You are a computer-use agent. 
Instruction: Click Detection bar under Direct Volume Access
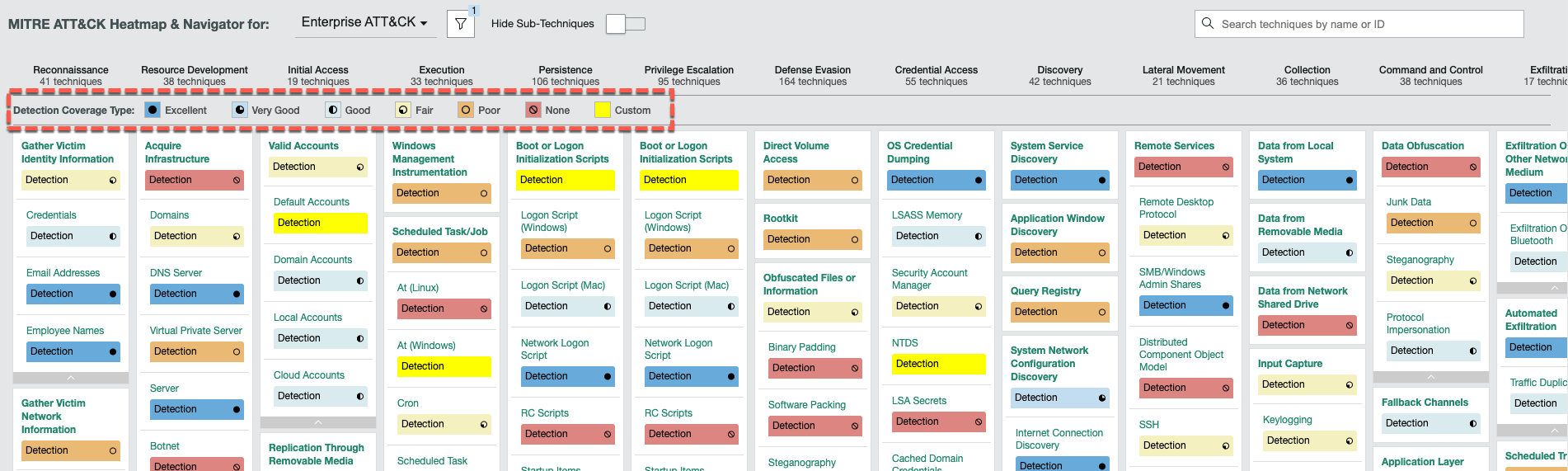tap(813, 180)
